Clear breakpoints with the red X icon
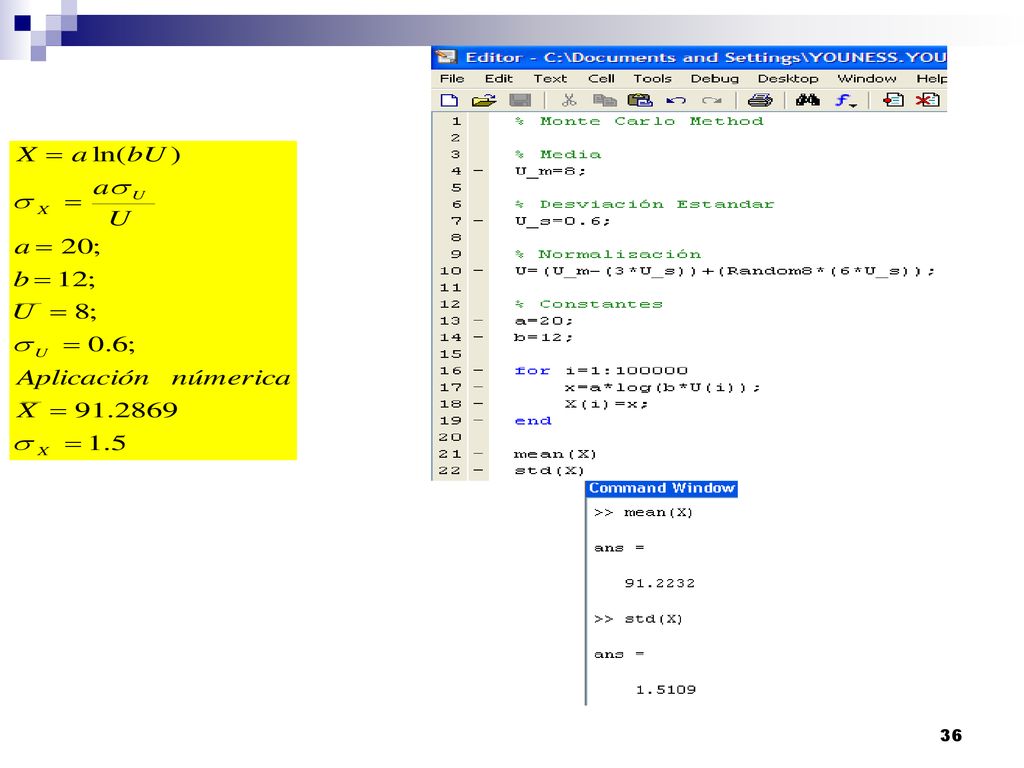Image resolution: width=1024 pixels, height=768 pixels. (927, 100)
